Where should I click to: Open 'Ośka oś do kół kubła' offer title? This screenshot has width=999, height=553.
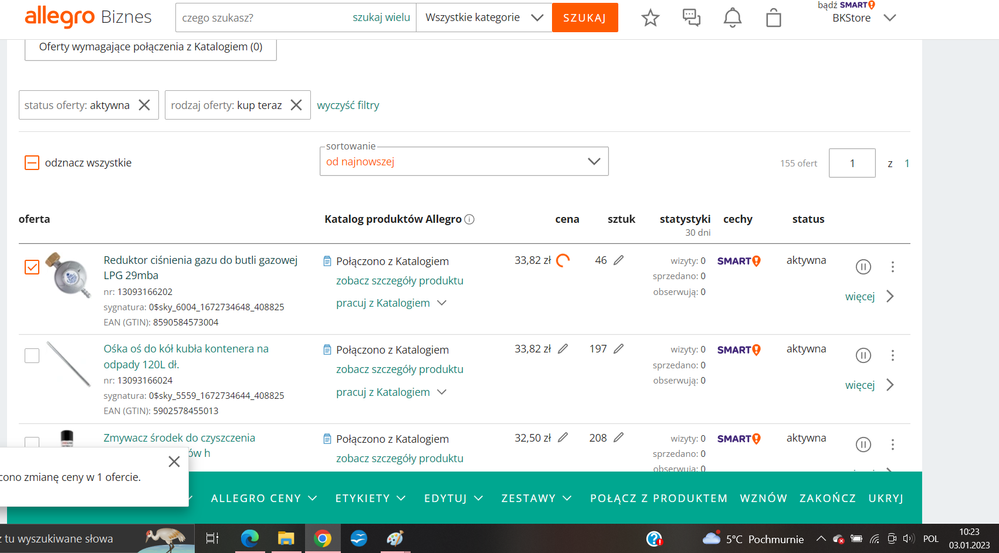[186, 357]
